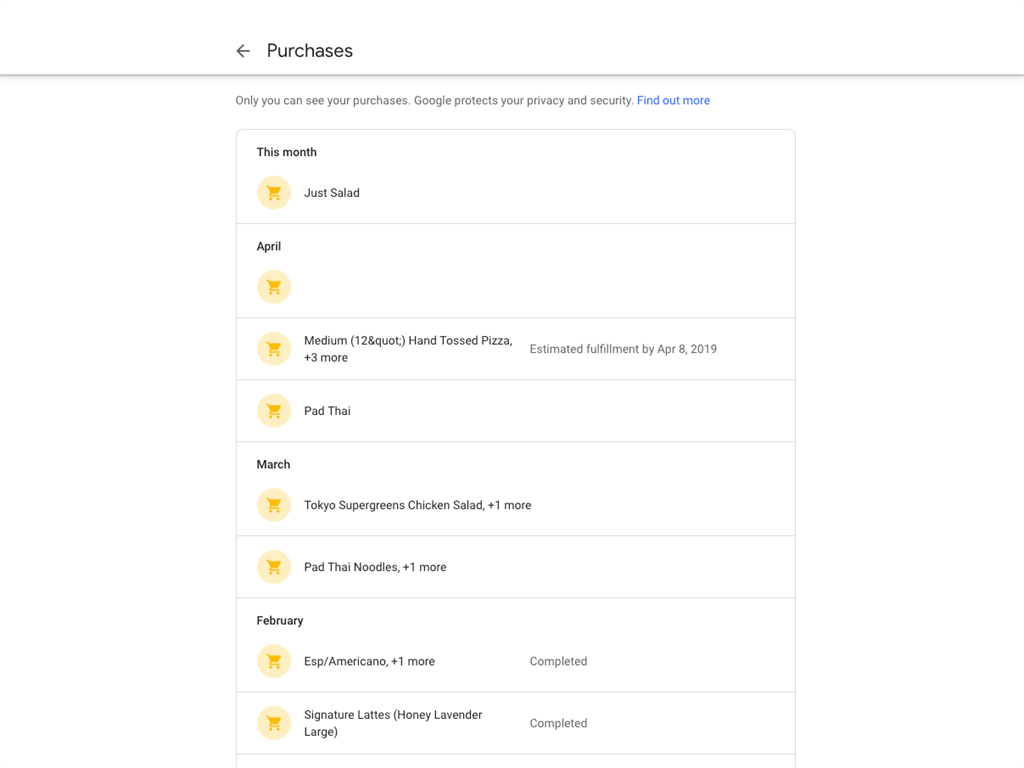
Task: Click the cart icon beside Pad Thai Noodles
Action: point(274,567)
